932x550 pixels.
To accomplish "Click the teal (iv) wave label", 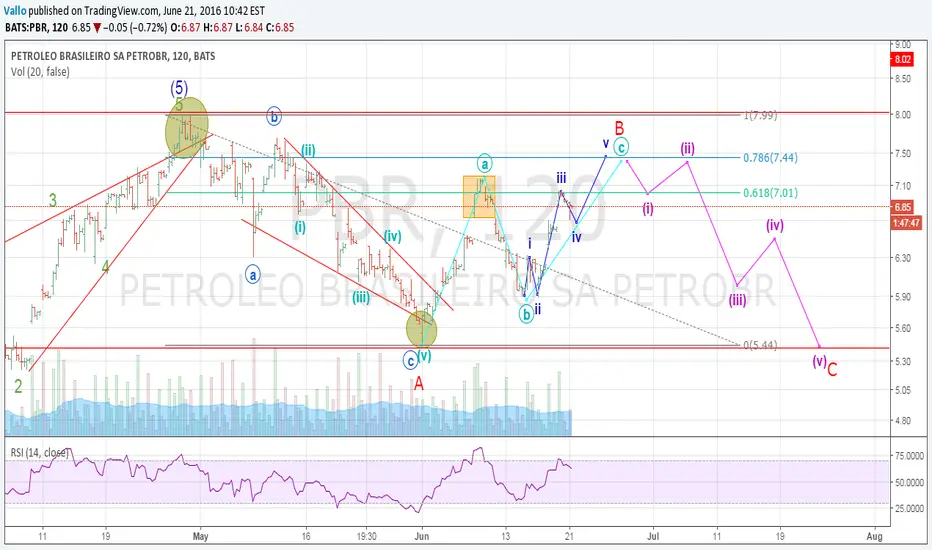I will coord(392,236).
